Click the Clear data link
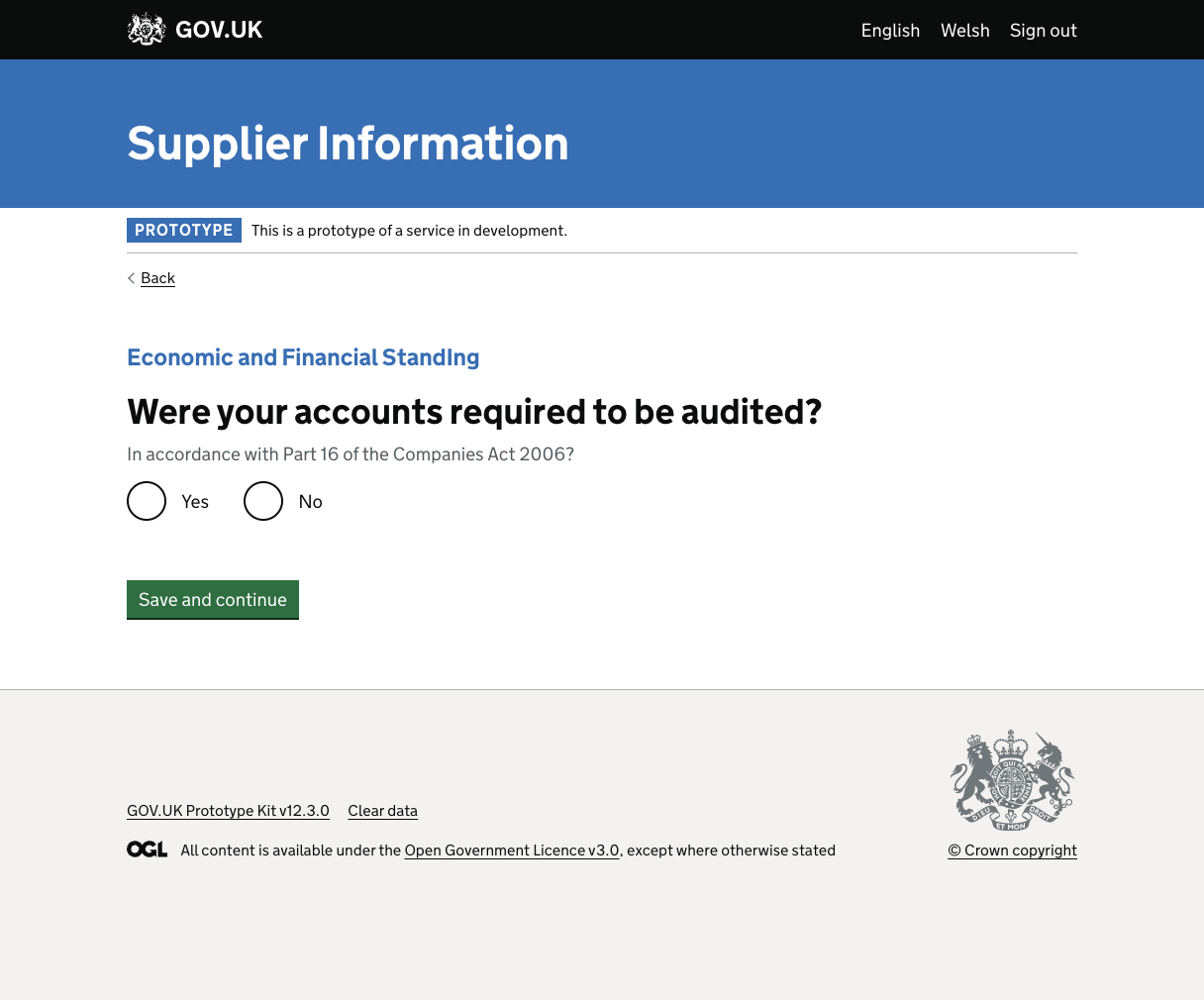1204x1000 pixels. click(x=382, y=811)
